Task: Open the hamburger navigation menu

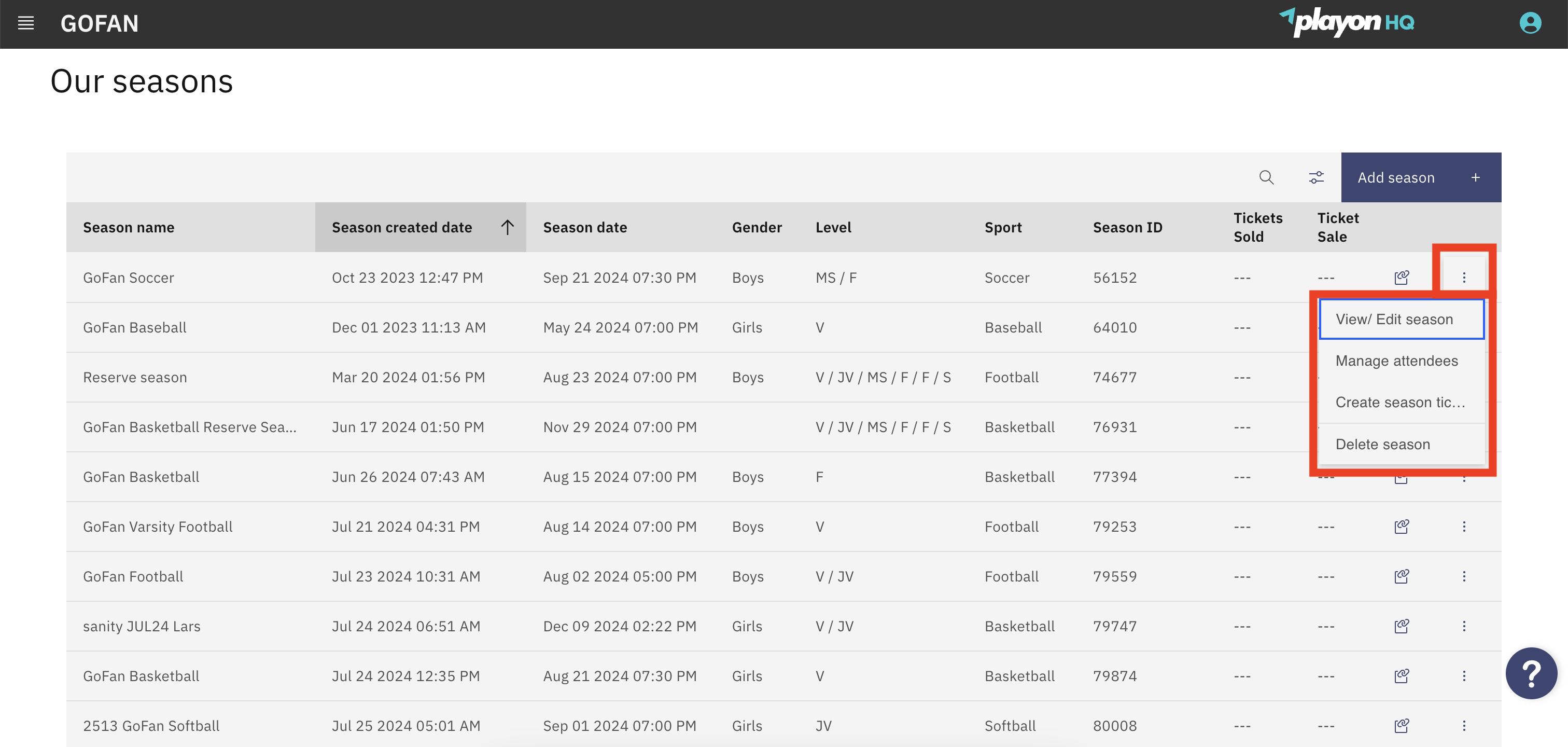Action: [x=25, y=24]
